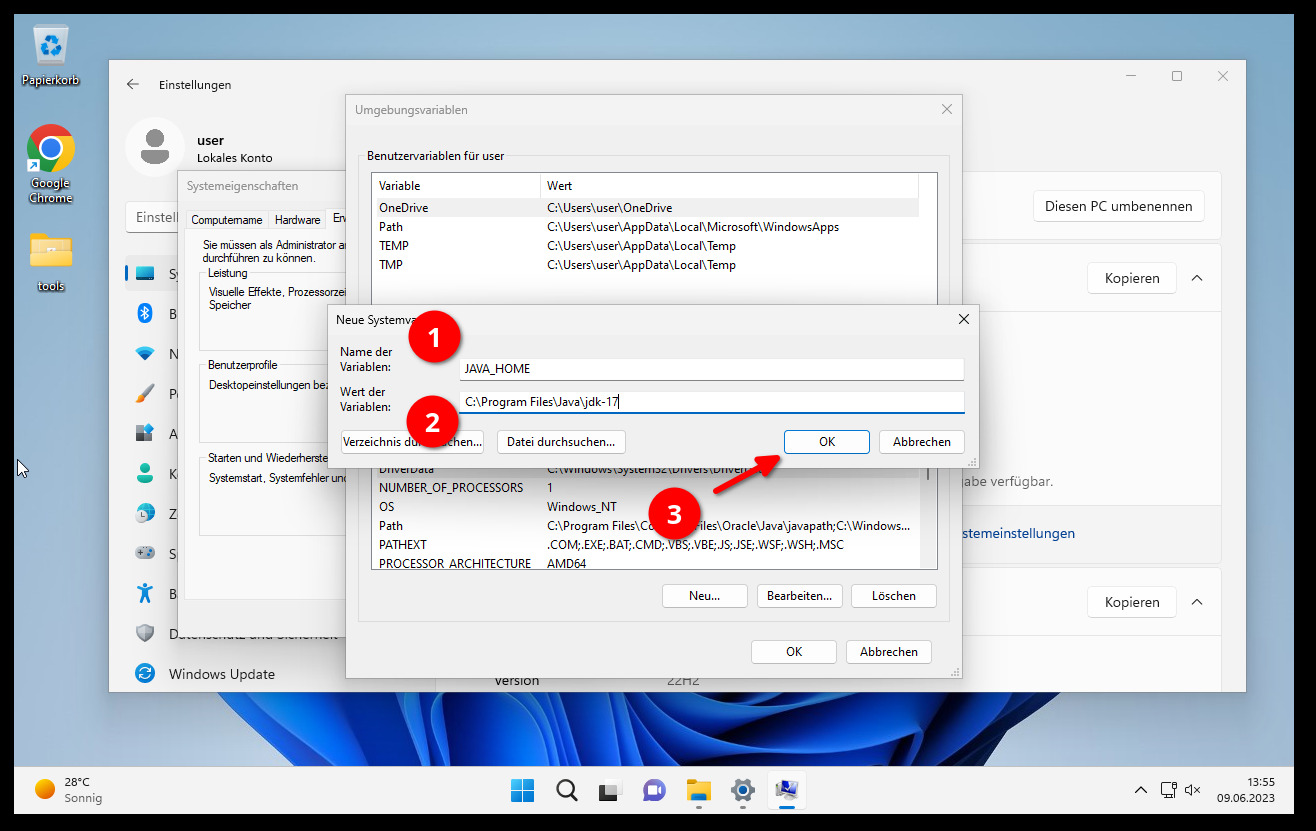Click the Diesen PC umbenennen button
1316x831 pixels.
click(x=1118, y=206)
